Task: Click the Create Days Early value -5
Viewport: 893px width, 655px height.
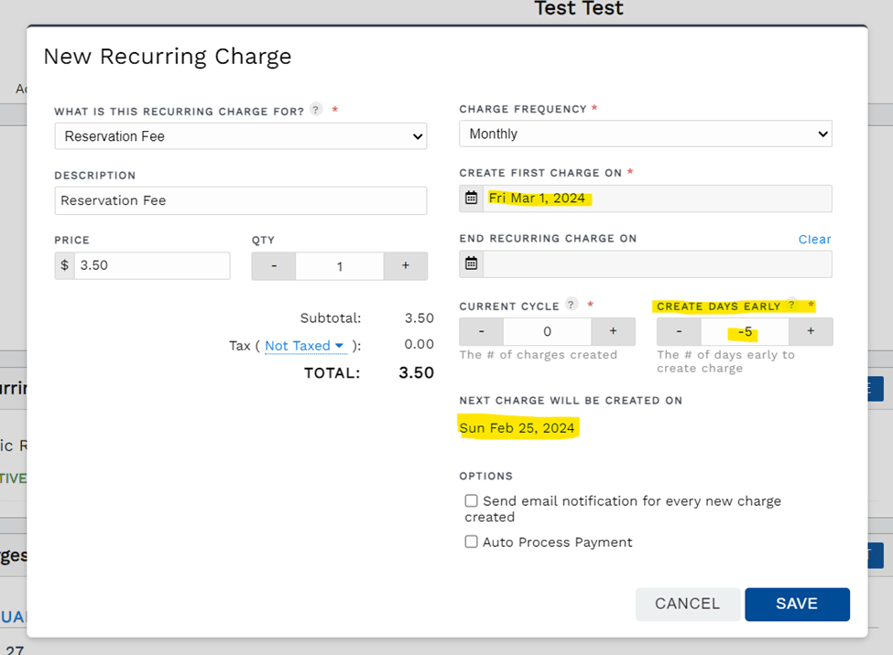Action: (x=745, y=331)
